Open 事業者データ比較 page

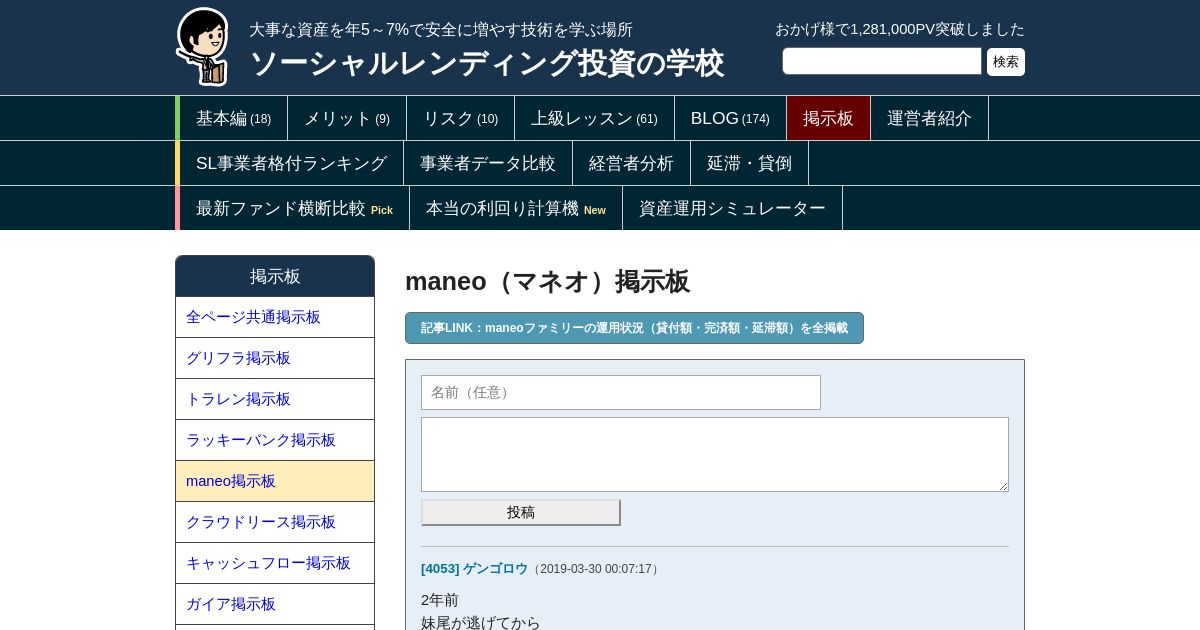click(x=488, y=163)
